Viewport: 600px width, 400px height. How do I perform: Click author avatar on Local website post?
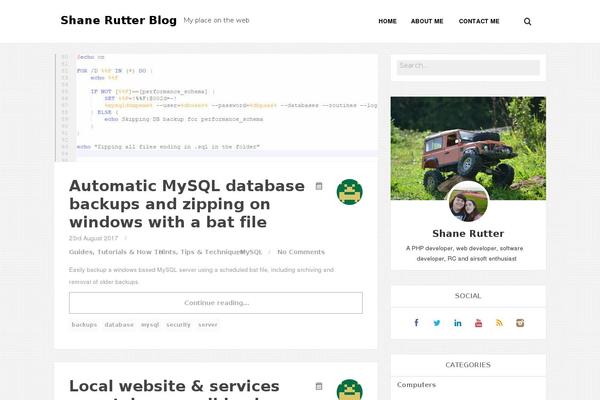pos(349,390)
